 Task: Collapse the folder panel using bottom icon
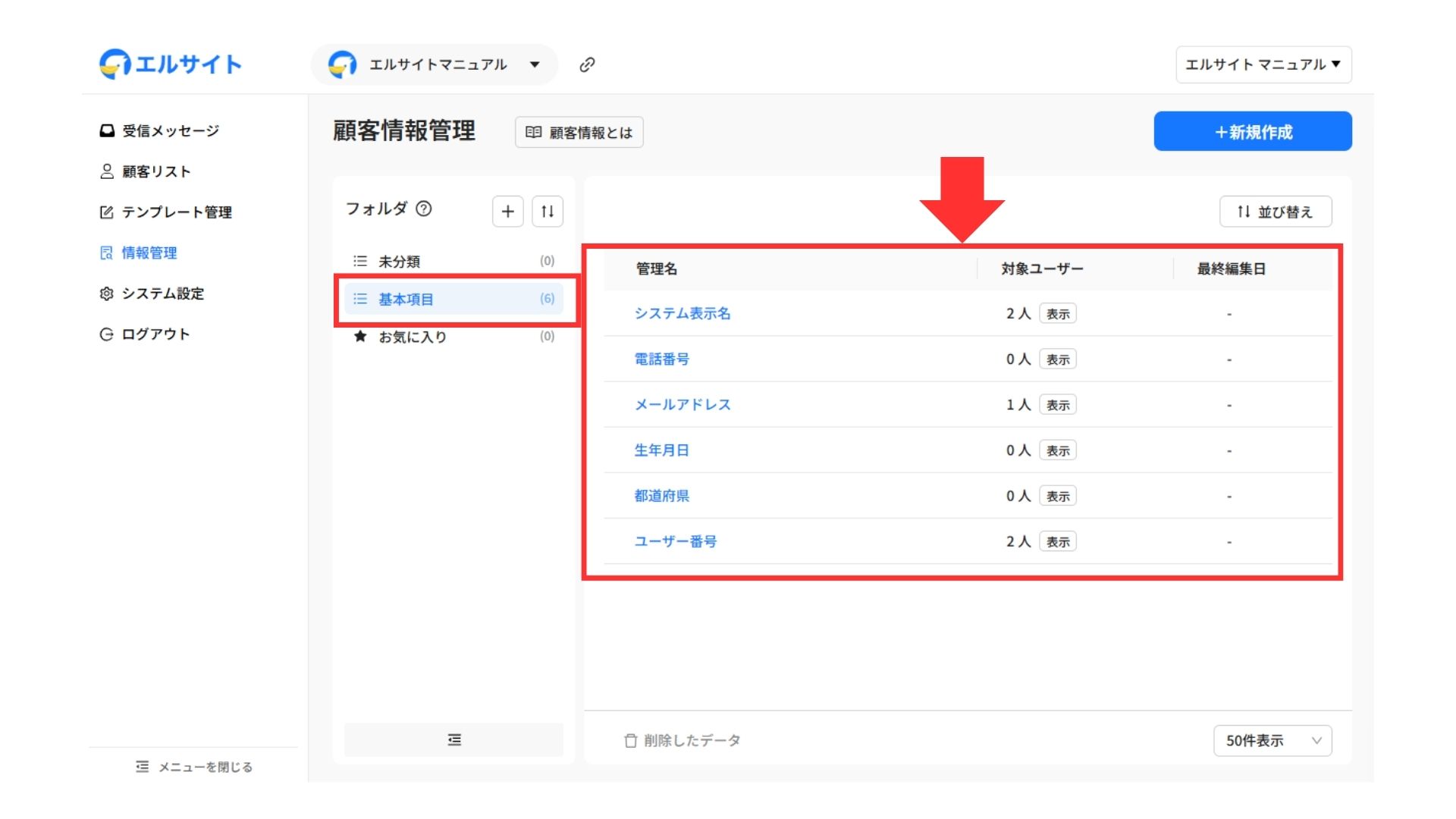point(453,739)
